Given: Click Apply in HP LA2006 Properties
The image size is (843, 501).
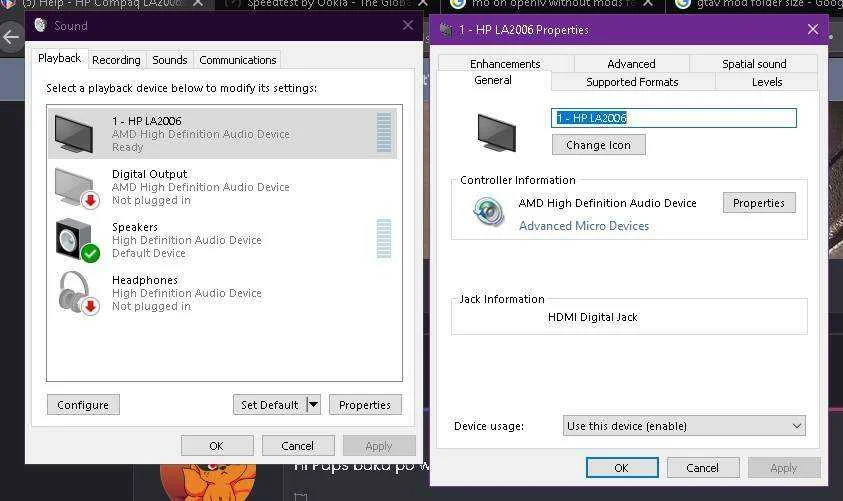Looking at the screenshot, I should click(784, 468).
